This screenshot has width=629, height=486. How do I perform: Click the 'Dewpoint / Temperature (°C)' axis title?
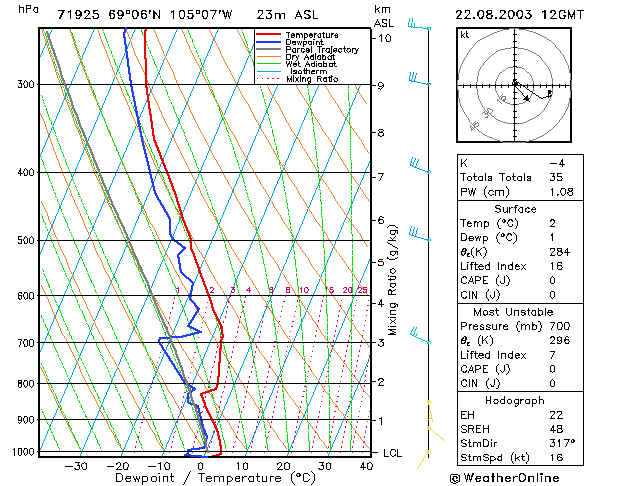coord(215,478)
